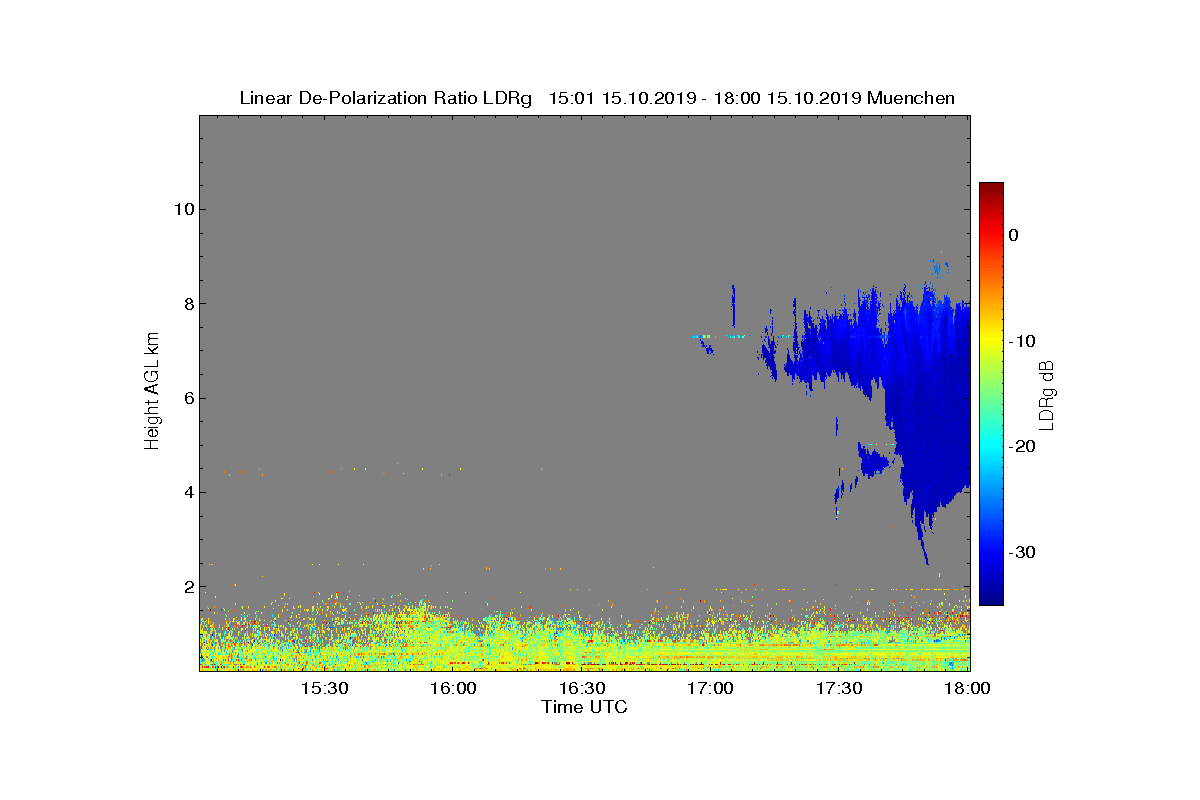
Task: Click the dark blue bottom of the colorbar
Action: [x=991, y=598]
